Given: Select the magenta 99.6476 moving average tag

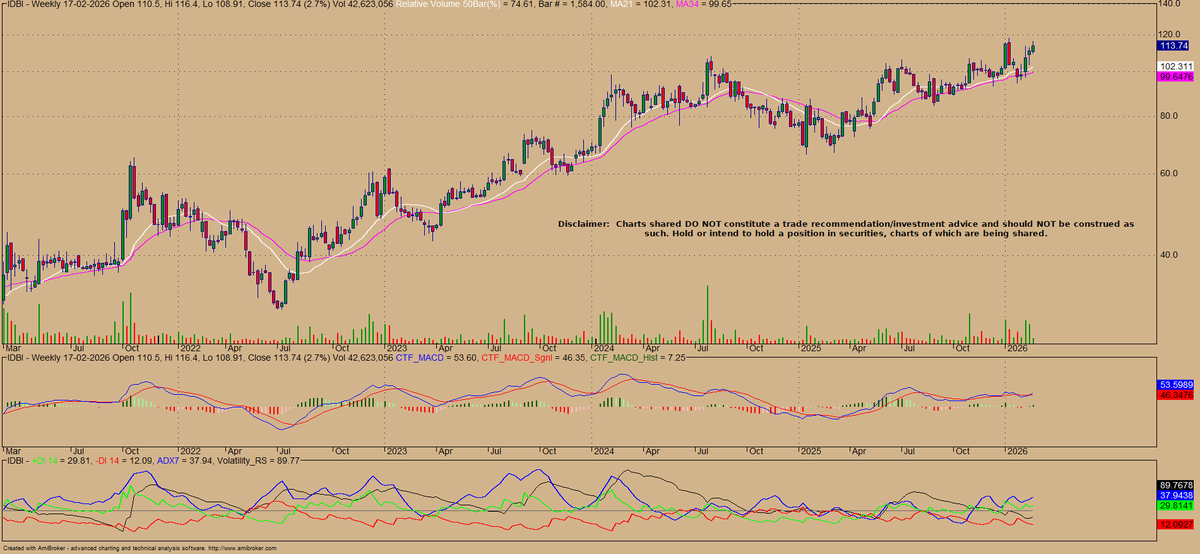Looking at the screenshot, I should 1173,76.
